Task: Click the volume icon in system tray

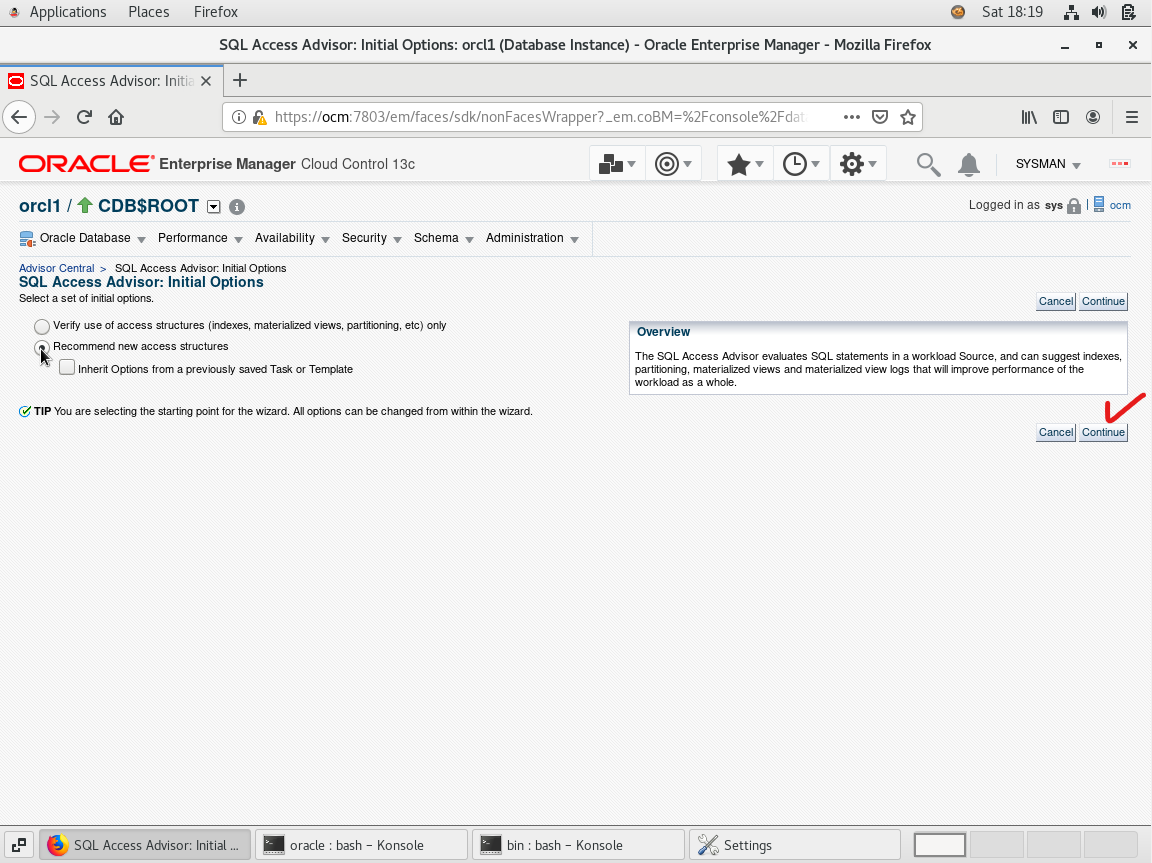Action: [x=1099, y=12]
